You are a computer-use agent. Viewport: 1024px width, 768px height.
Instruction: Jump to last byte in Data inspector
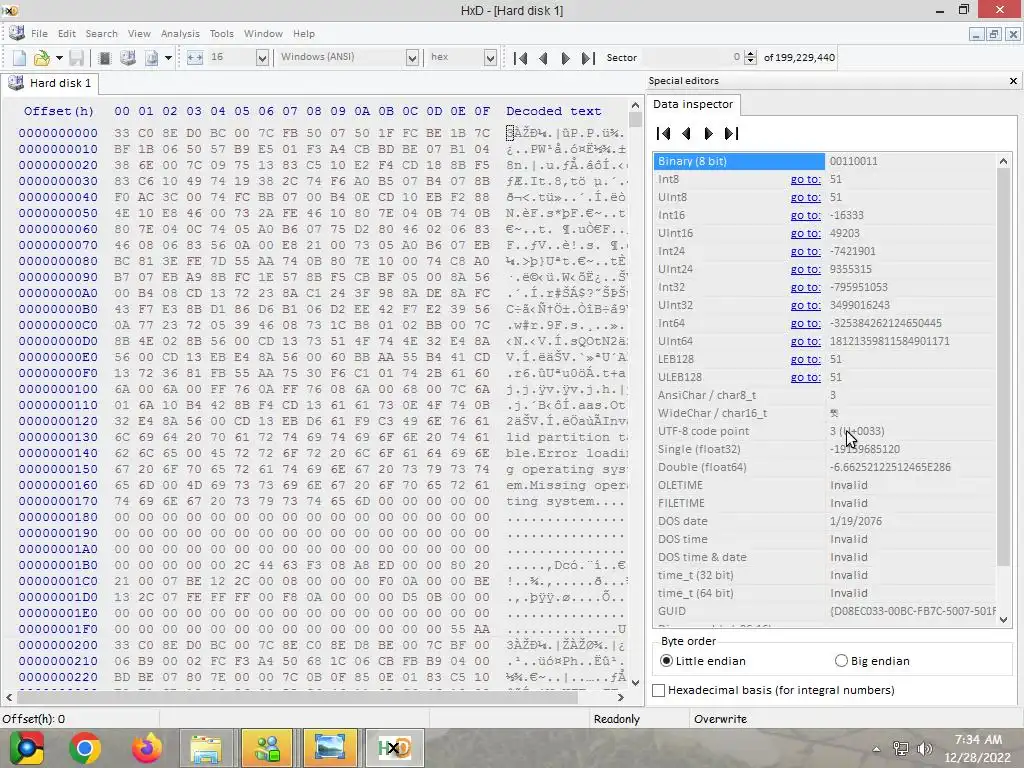[731, 134]
